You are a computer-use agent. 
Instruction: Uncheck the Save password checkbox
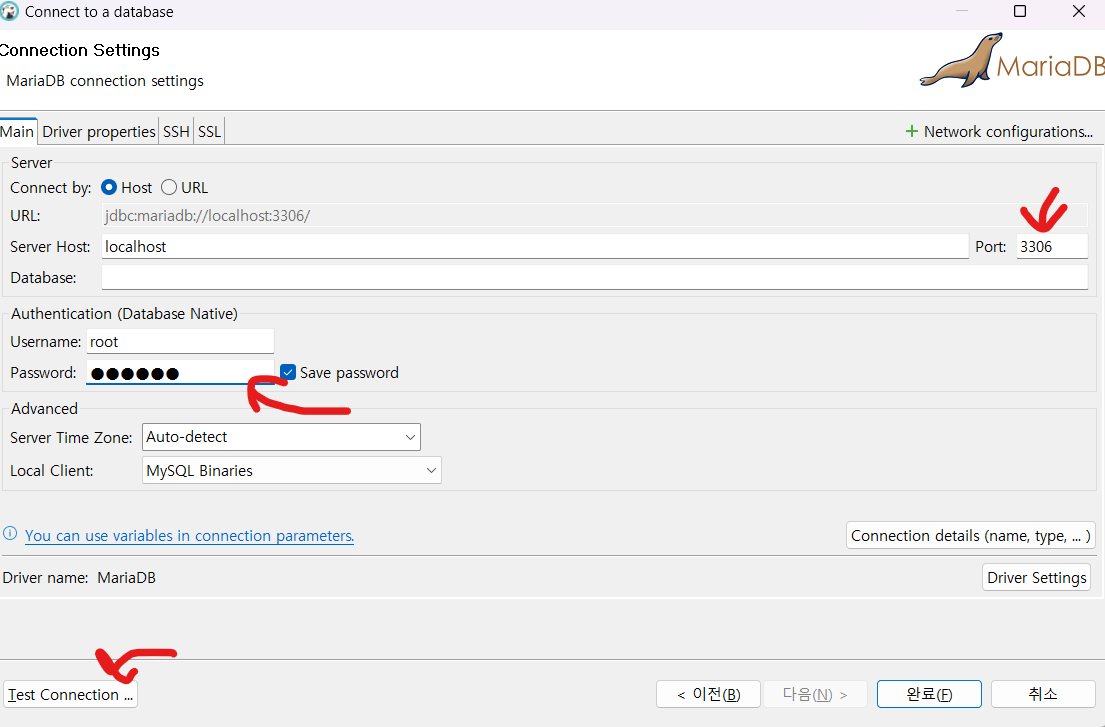(288, 372)
